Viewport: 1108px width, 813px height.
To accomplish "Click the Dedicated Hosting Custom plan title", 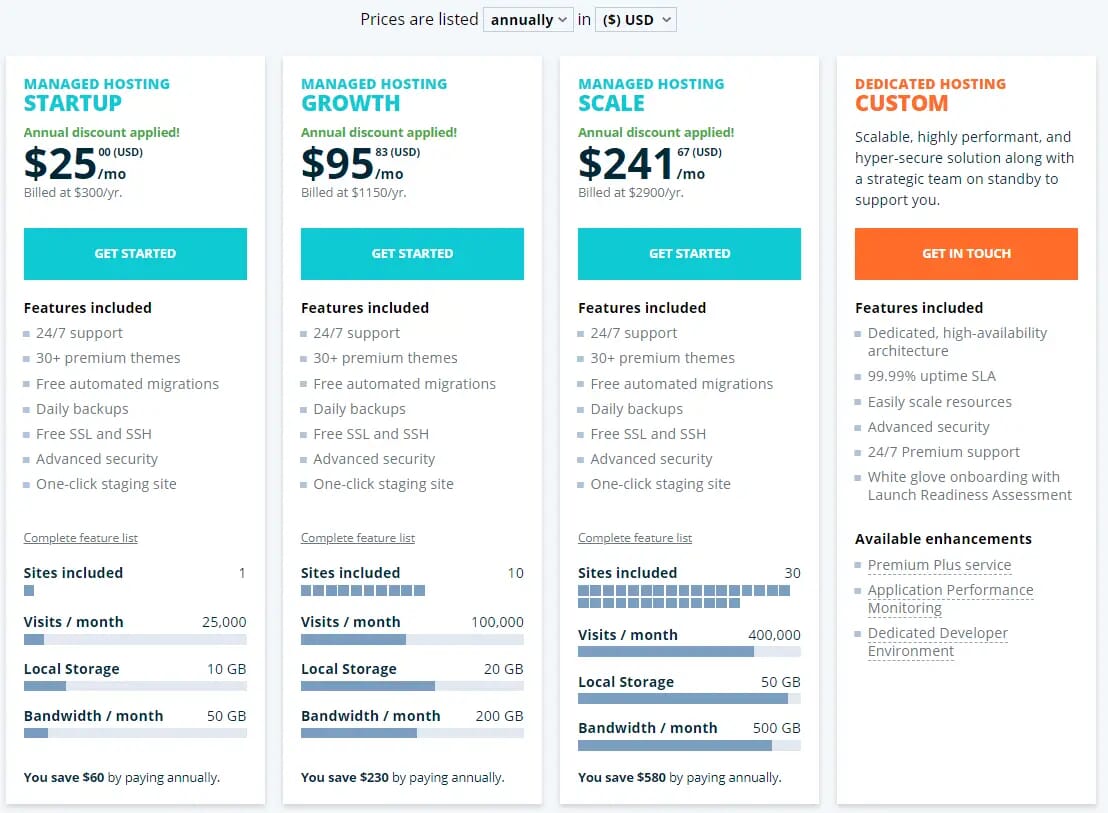I will 930,95.
